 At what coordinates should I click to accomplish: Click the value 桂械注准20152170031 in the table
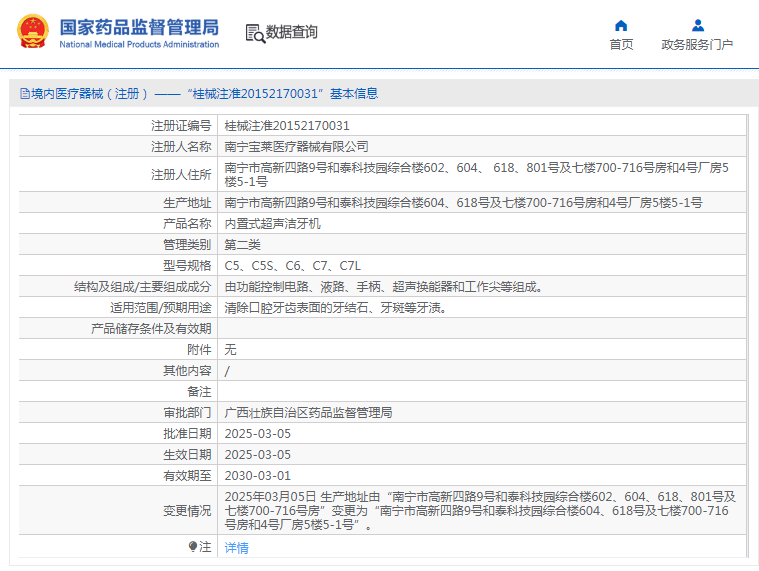coord(287,126)
